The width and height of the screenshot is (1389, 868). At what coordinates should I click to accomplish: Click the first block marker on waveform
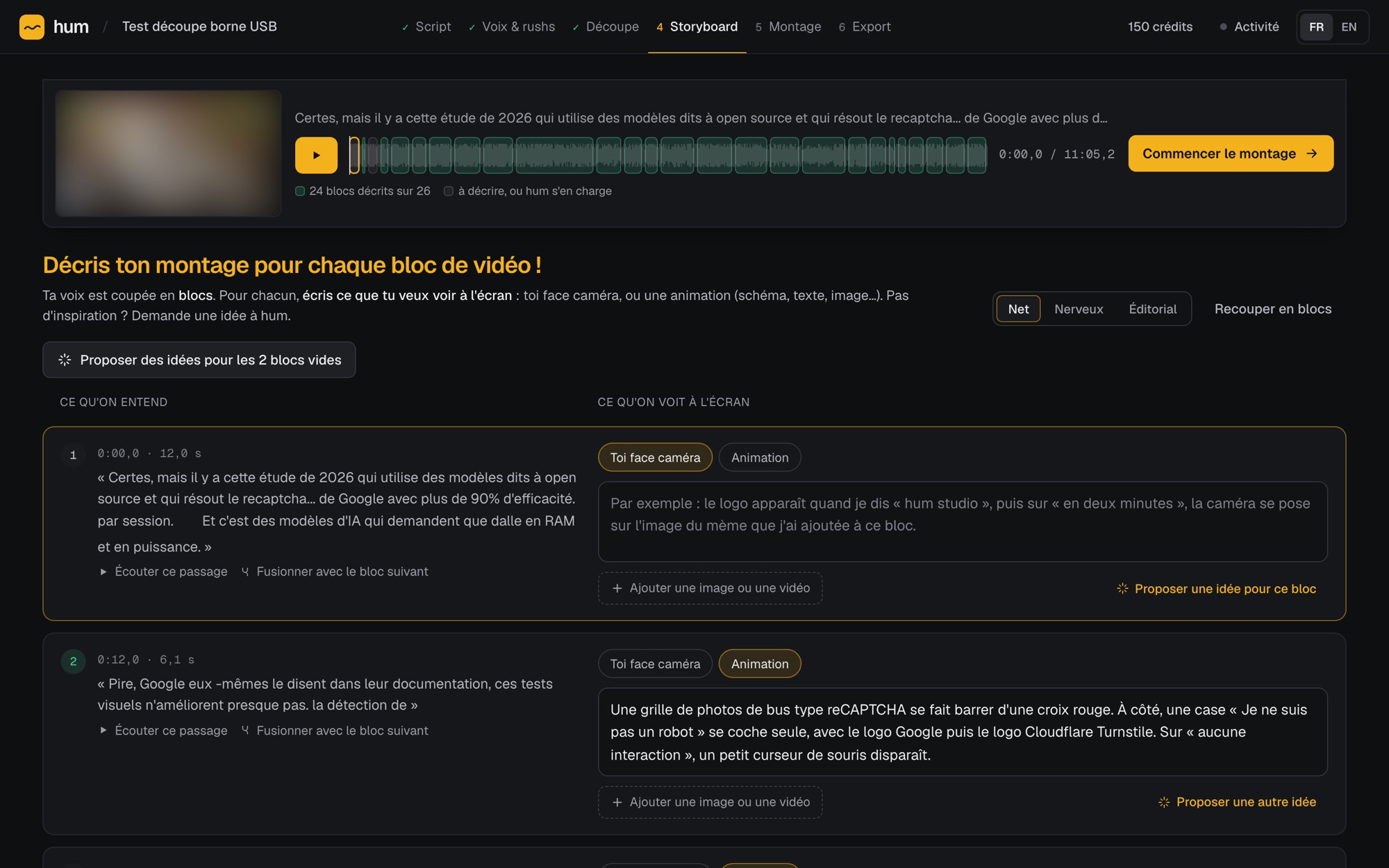[x=354, y=155]
